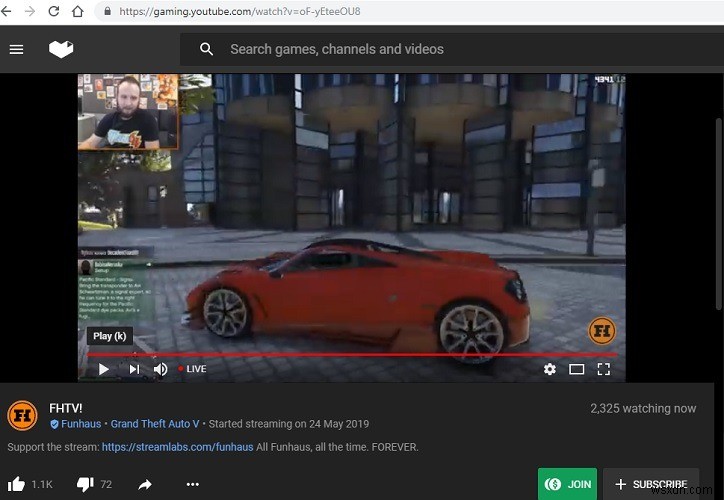
Task: Click the blue verified badge before Funhaus
Action: pos(54,424)
